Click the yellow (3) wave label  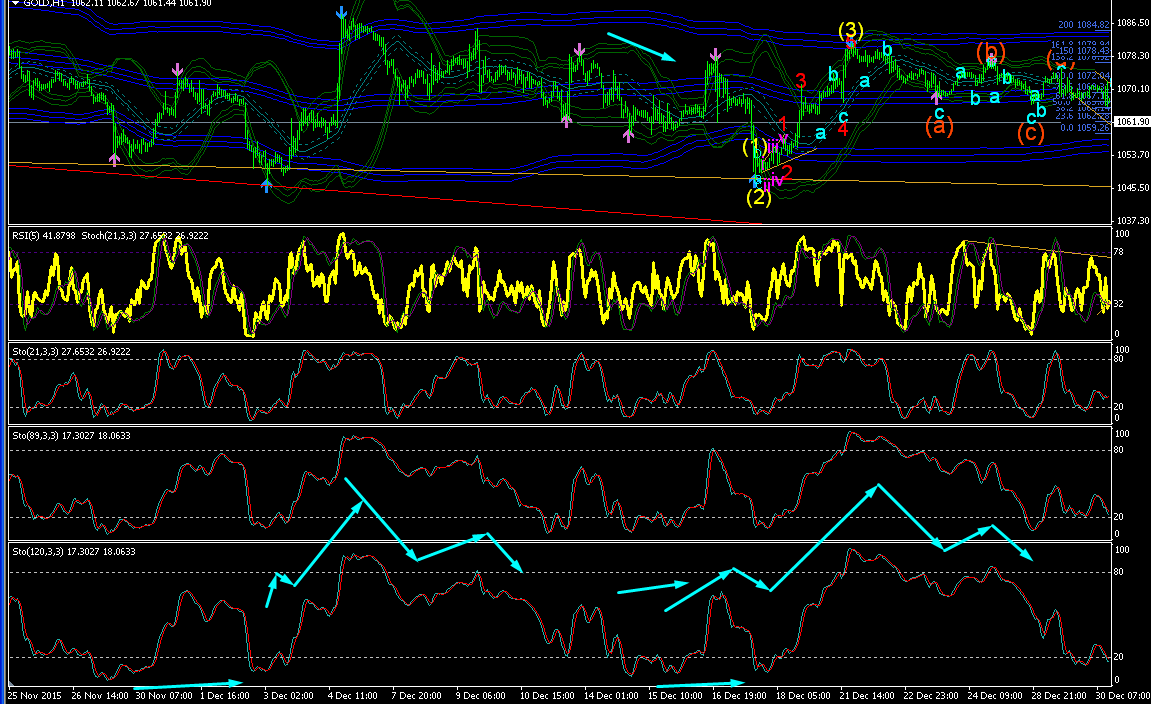(x=850, y=30)
